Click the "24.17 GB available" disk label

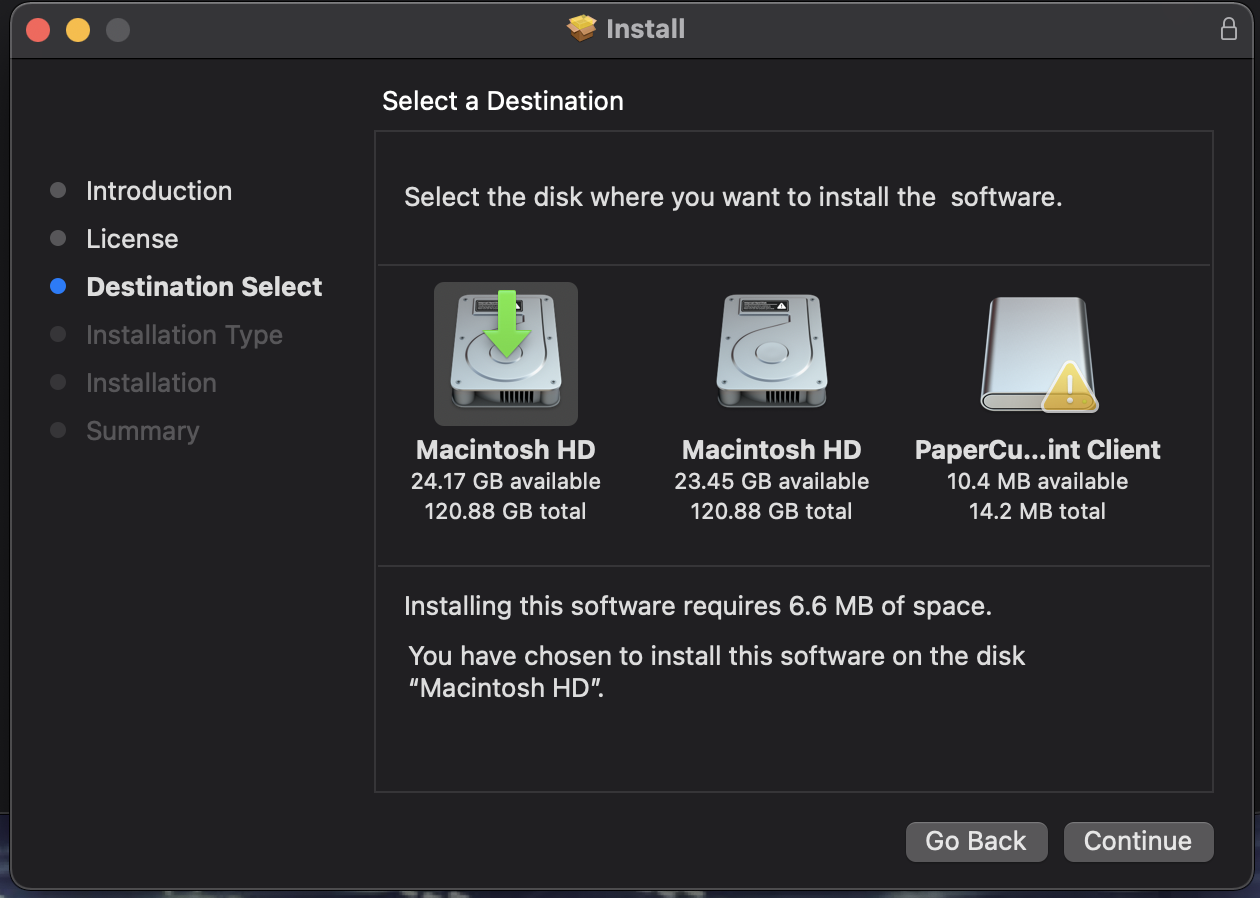tap(505, 481)
